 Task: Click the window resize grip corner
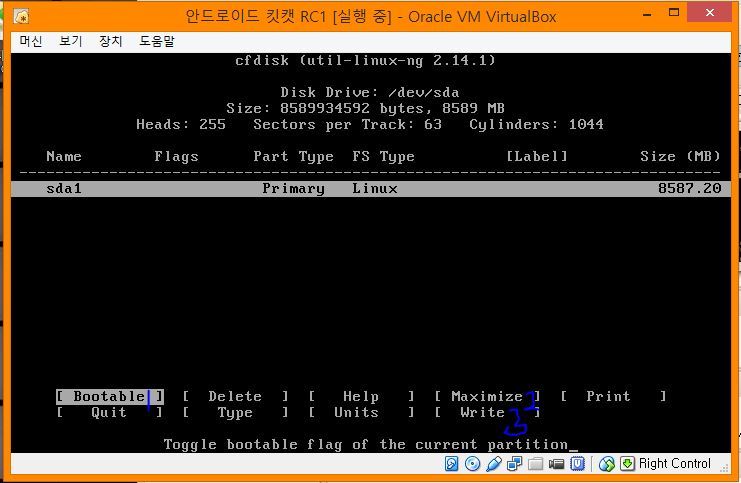point(724,468)
